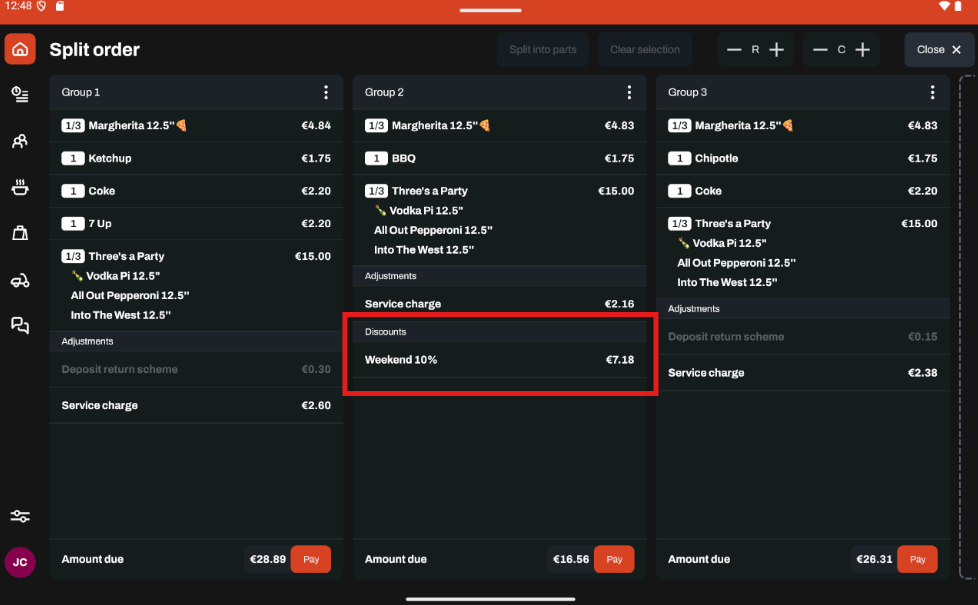Open the chat messages icon
978x605 pixels.
tap(20, 325)
